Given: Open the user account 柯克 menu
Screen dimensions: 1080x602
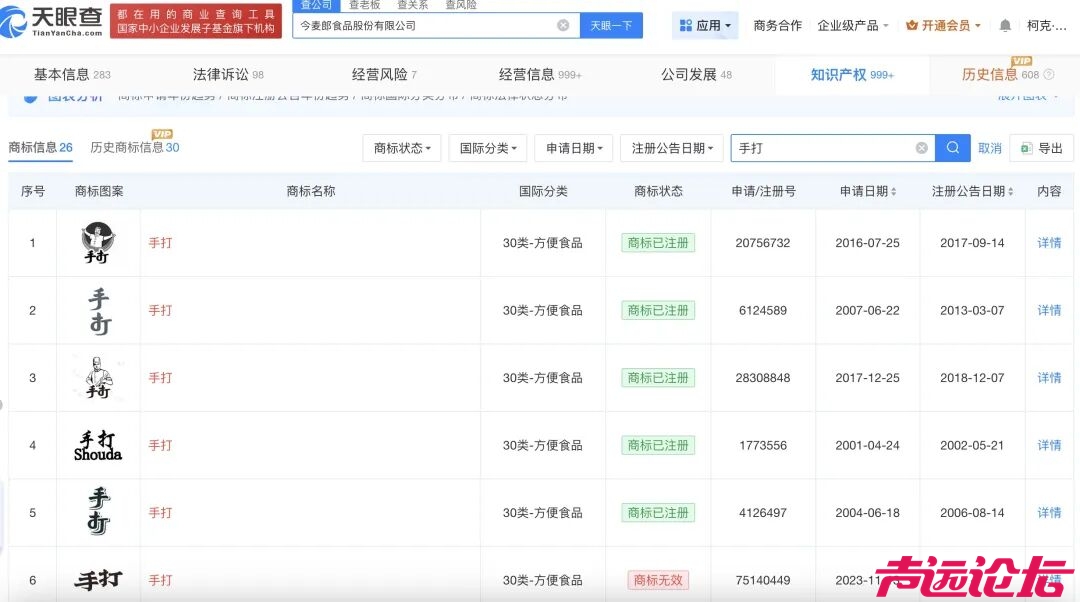Looking at the screenshot, I should (x=1046, y=25).
